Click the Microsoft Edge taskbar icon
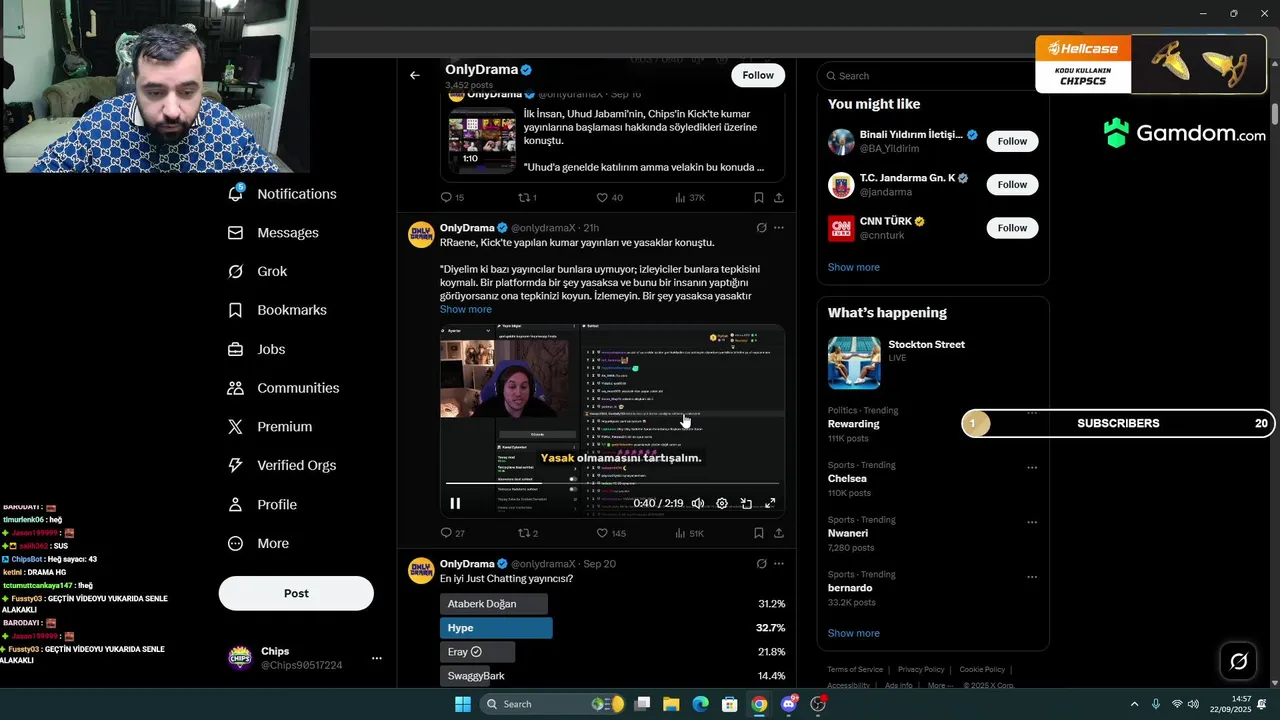The width and height of the screenshot is (1280, 720). (700, 704)
